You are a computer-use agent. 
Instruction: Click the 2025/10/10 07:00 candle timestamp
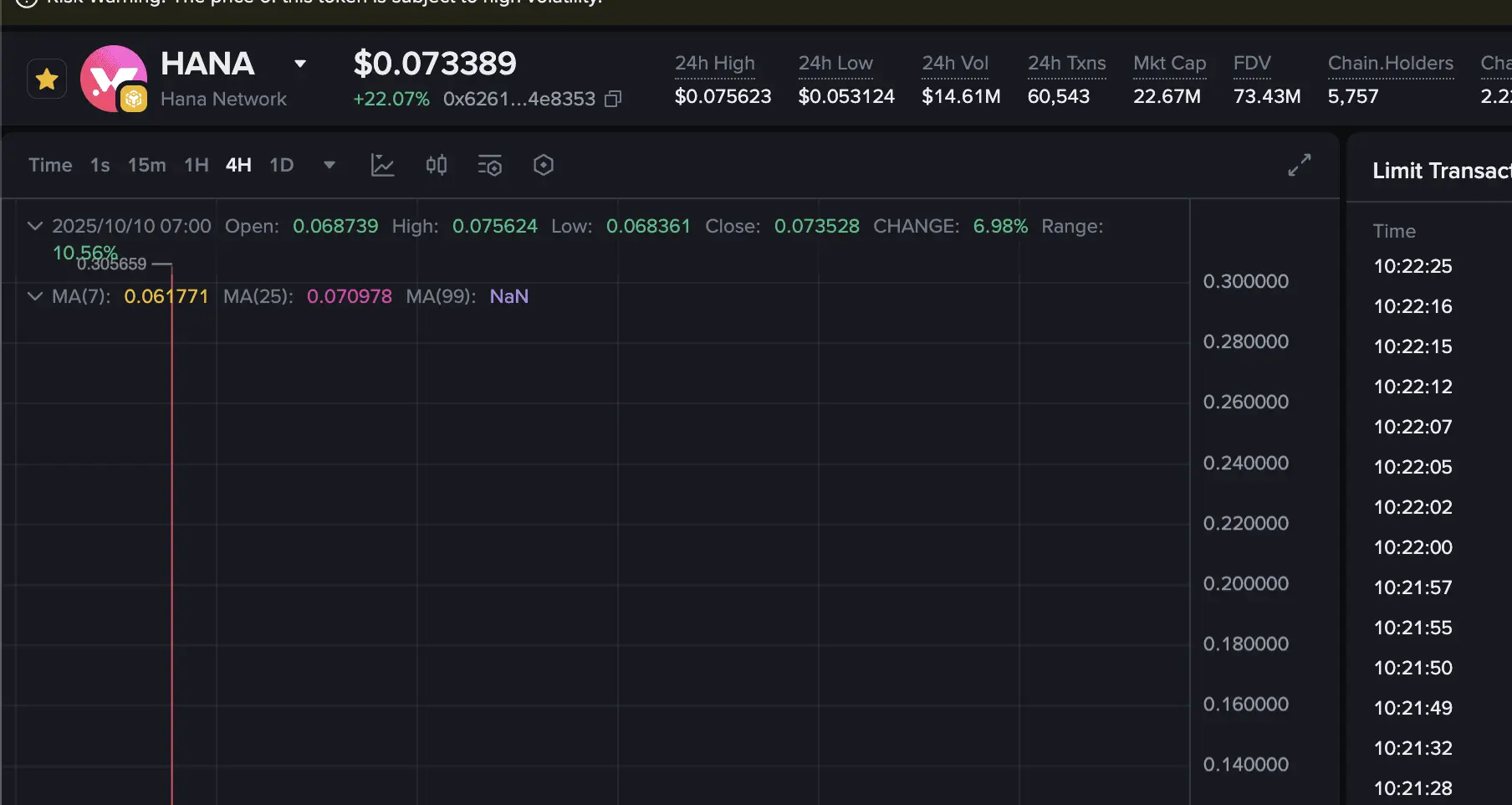coord(131,226)
